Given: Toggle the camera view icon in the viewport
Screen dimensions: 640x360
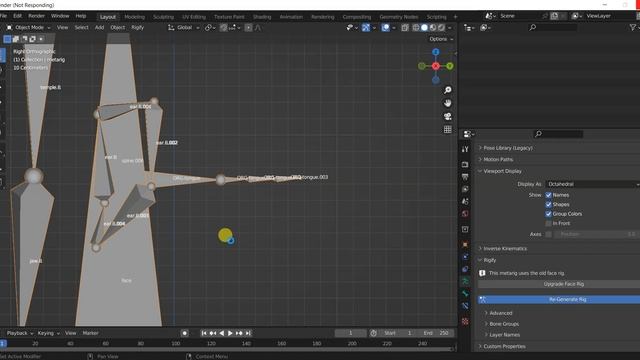Looking at the screenshot, I should 448,116.
